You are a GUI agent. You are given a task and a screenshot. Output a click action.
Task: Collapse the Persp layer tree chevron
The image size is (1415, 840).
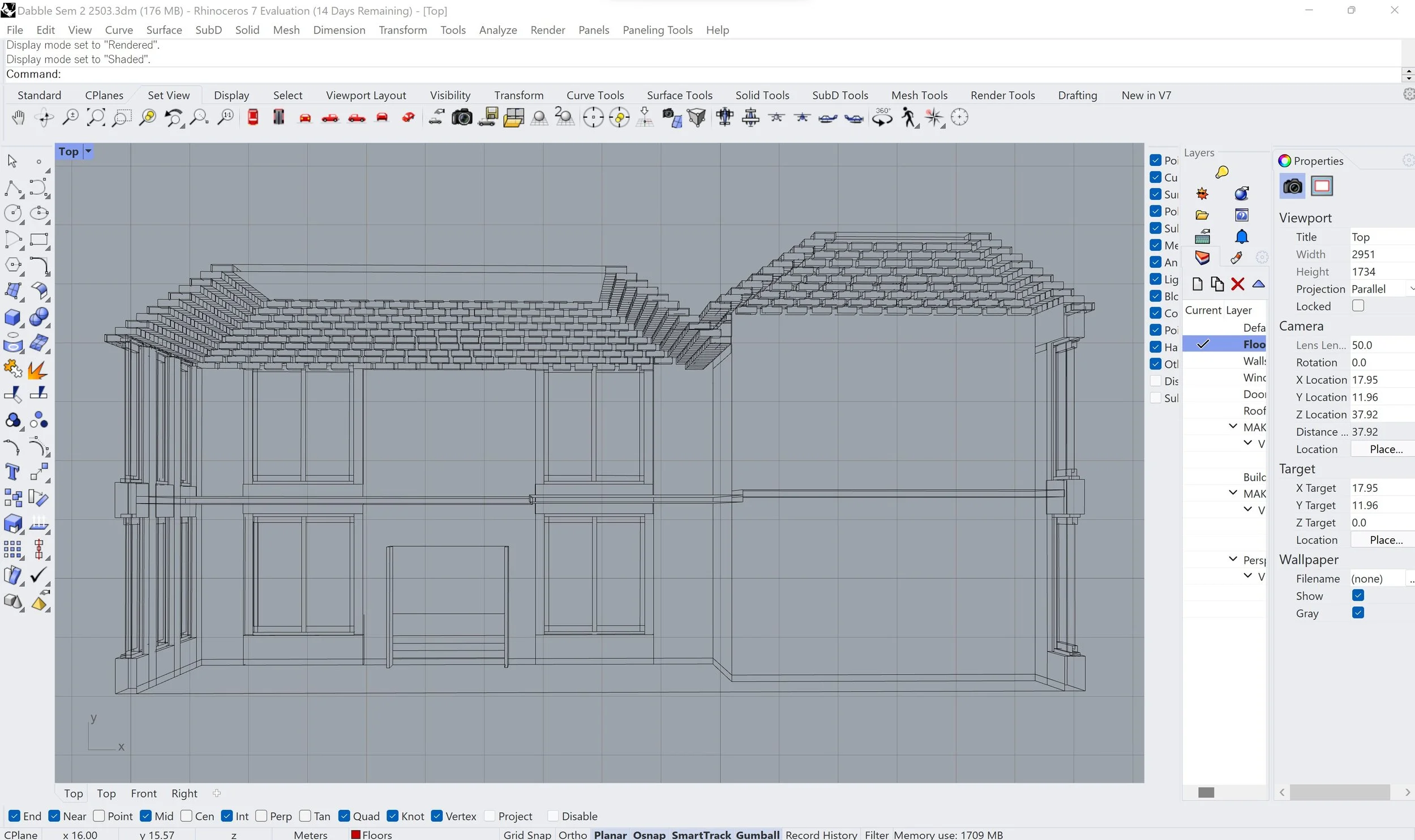pyautogui.click(x=1233, y=559)
